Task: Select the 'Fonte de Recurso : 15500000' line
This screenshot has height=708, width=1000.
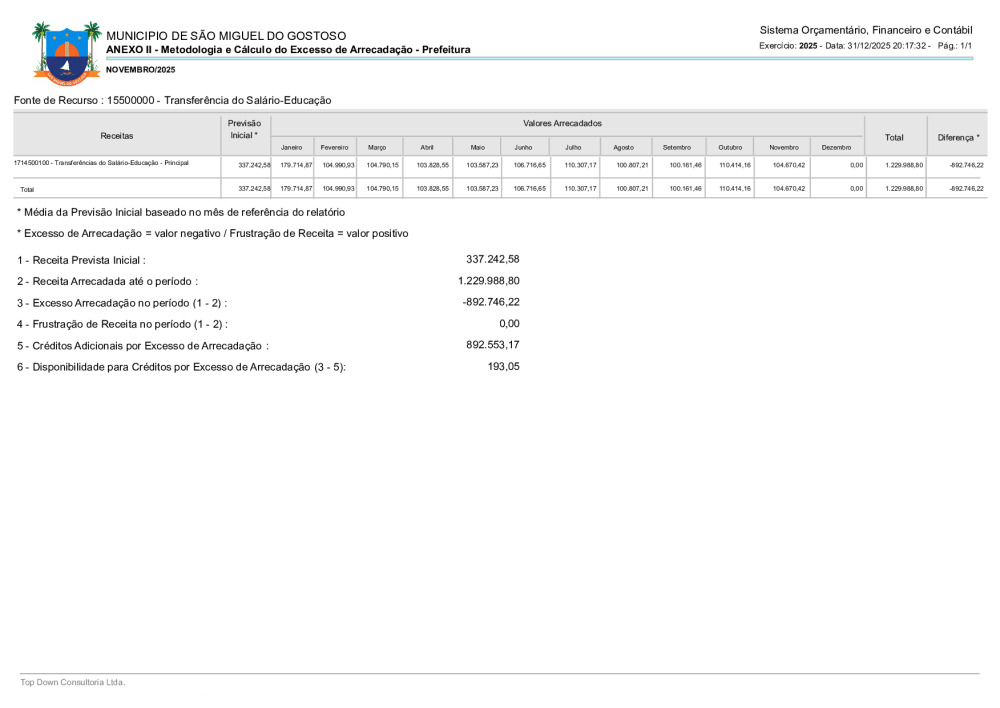Action: [x=172, y=100]
